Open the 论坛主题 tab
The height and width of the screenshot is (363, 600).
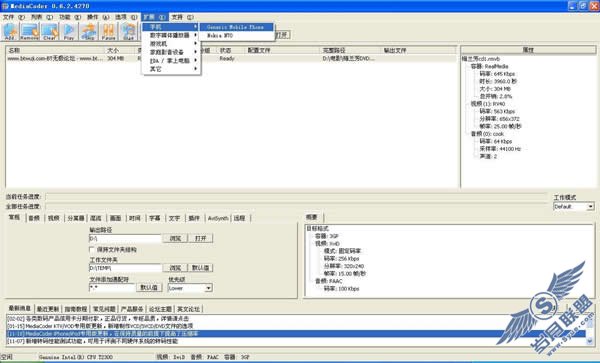(x=160, y=309)
